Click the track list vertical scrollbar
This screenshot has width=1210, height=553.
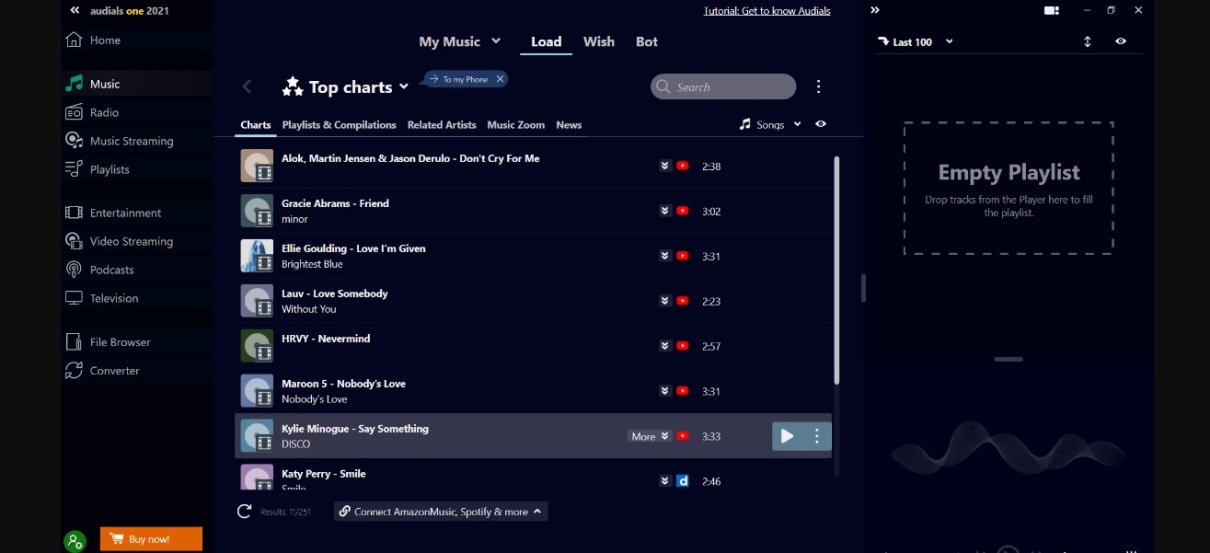coord(836,270)
